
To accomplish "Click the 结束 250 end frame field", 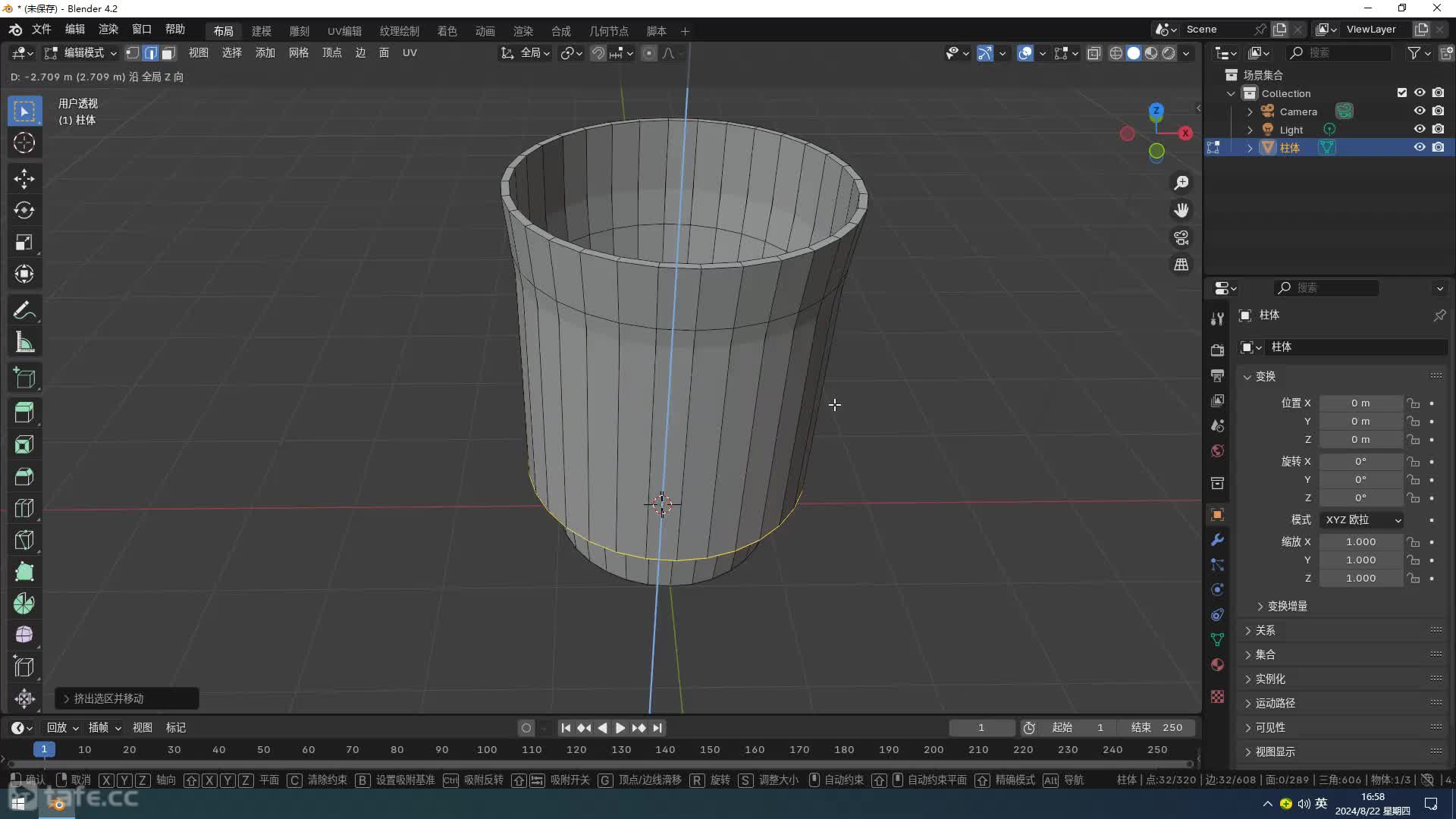I will pyautogui.click(x=1157, y=728).
